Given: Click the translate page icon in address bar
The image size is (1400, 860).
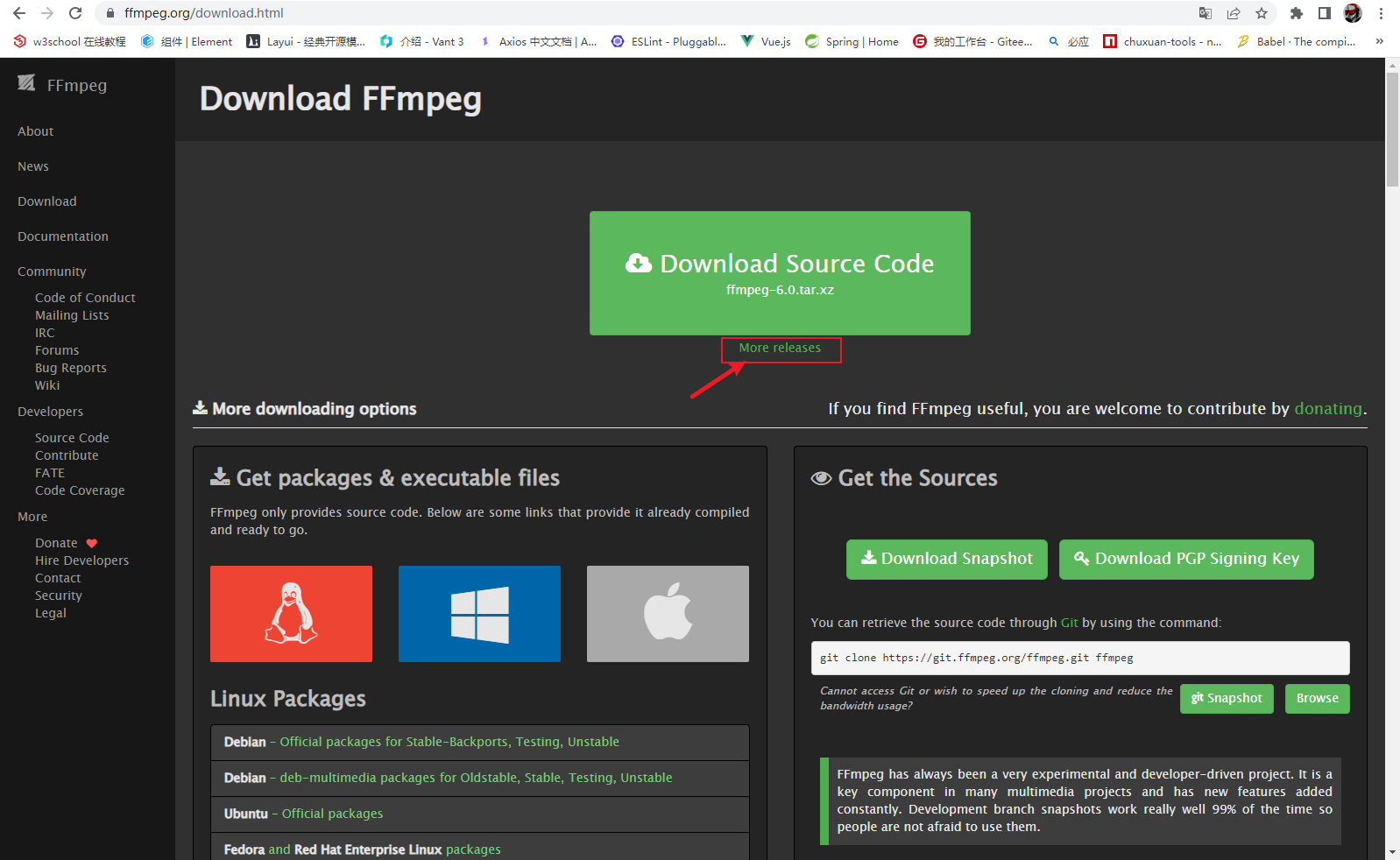Looking at the screenshot, I should tap(1206, 13).
